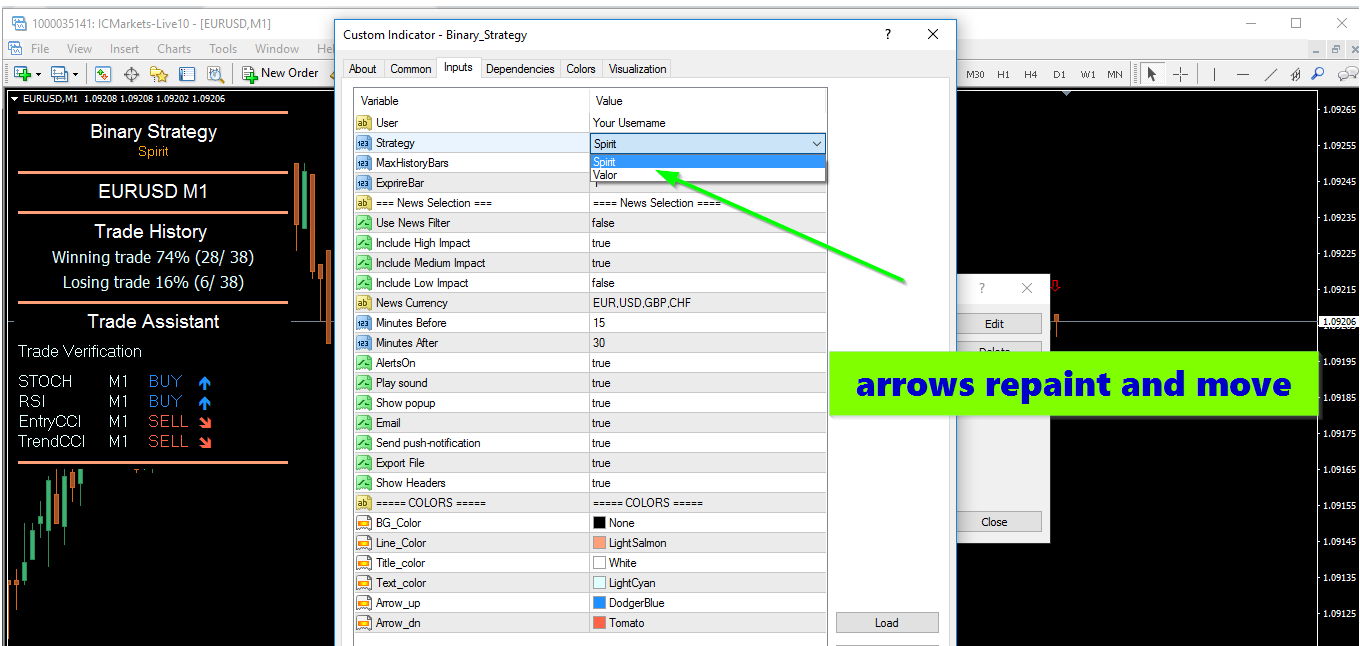Select the trendline drawing tool
The image size is (1360, 646).
(1271, 74)
